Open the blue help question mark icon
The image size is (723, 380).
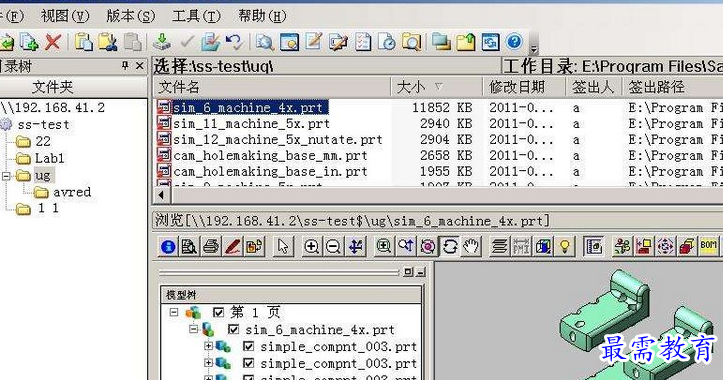click(514, 42)
